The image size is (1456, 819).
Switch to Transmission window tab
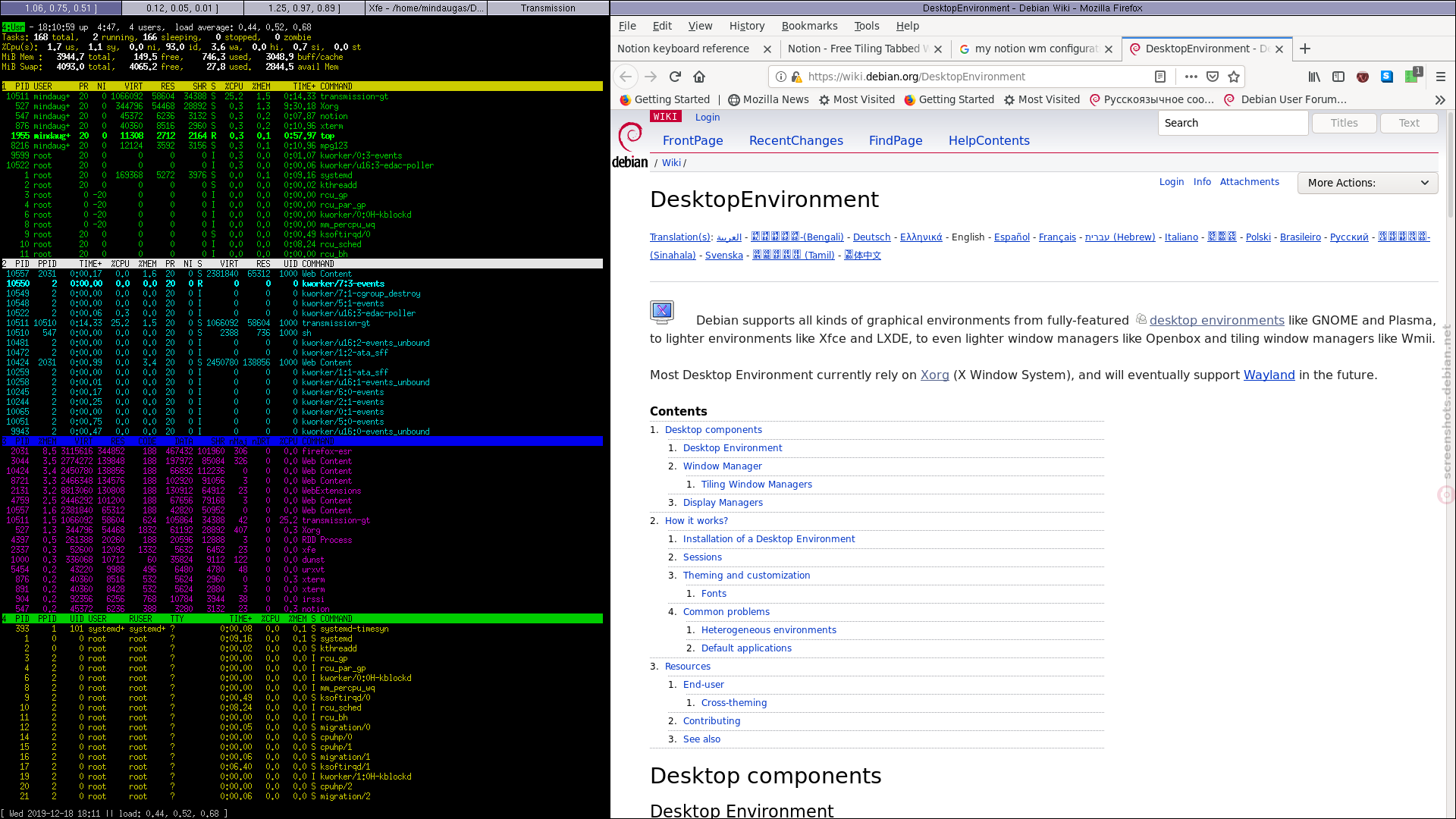[x=548, y=8]
